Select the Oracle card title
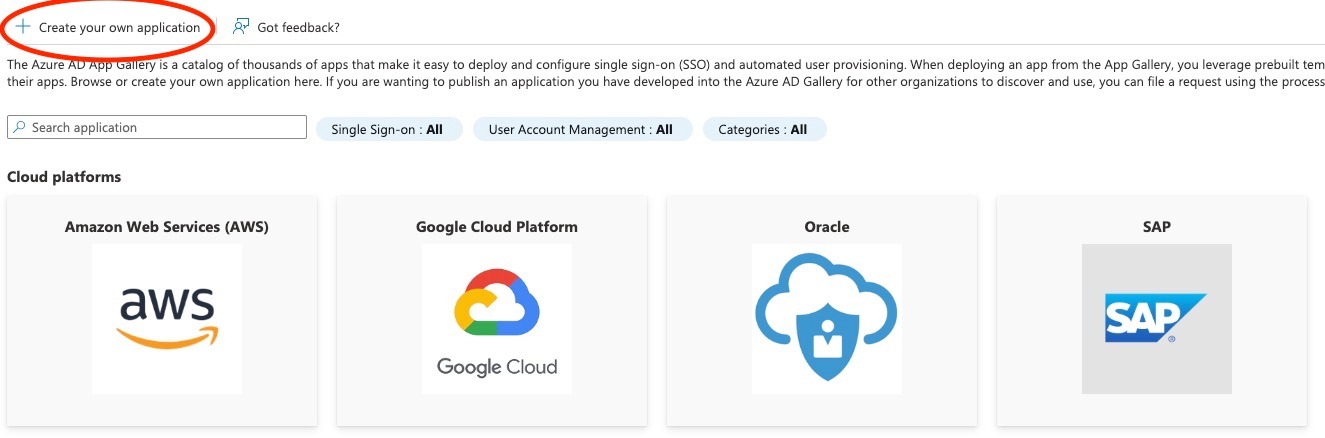This screenshot has width=1325, height=438. pos(827,227)
